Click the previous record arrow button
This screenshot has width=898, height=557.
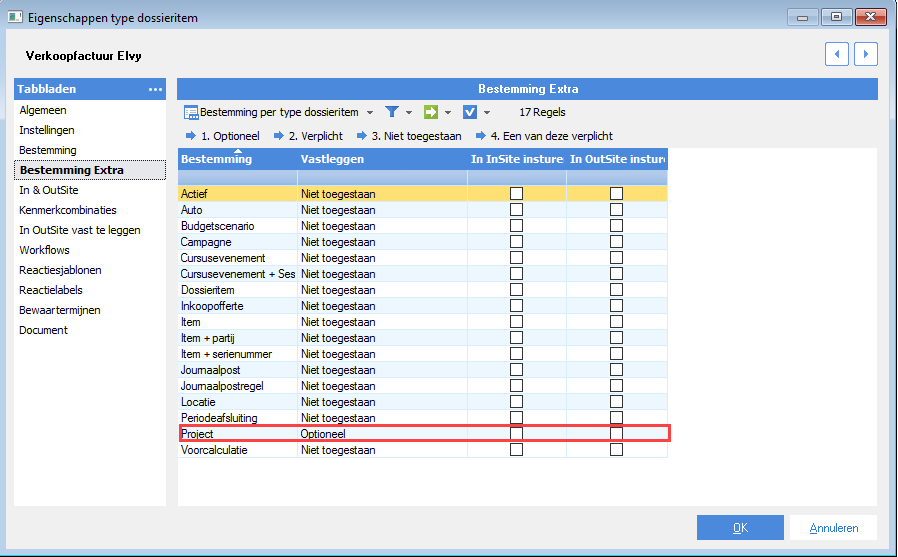click(837, 54)
